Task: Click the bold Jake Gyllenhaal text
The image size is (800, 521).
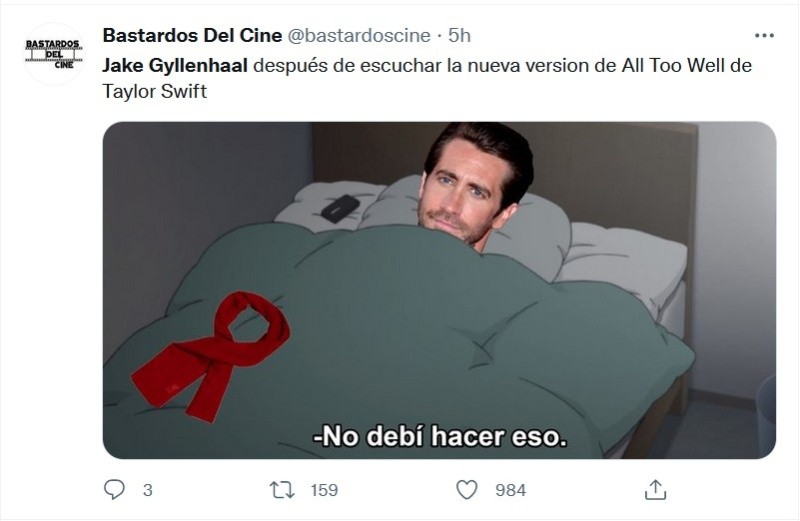Action: click(x=175, y=65)
